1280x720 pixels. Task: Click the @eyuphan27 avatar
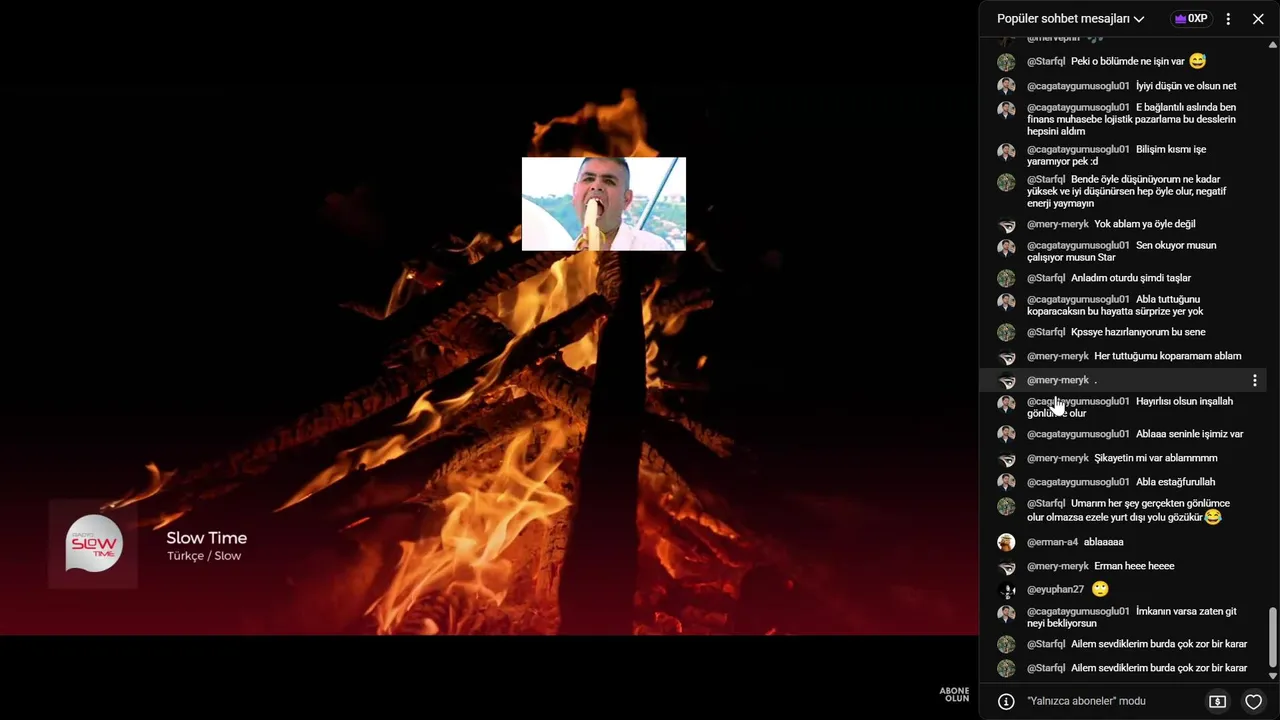coord(1006,590)
